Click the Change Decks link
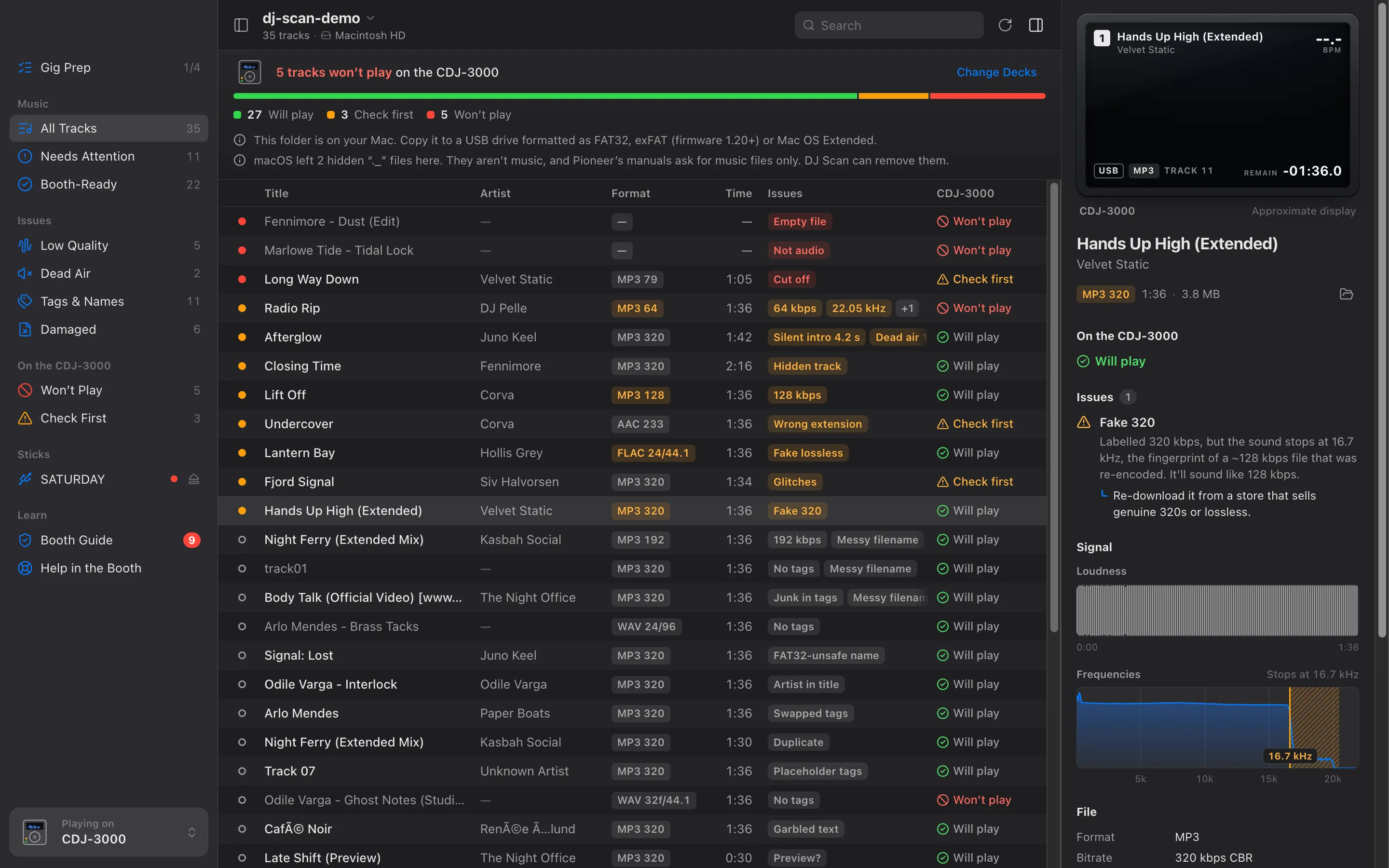 (x=996, y=72)
